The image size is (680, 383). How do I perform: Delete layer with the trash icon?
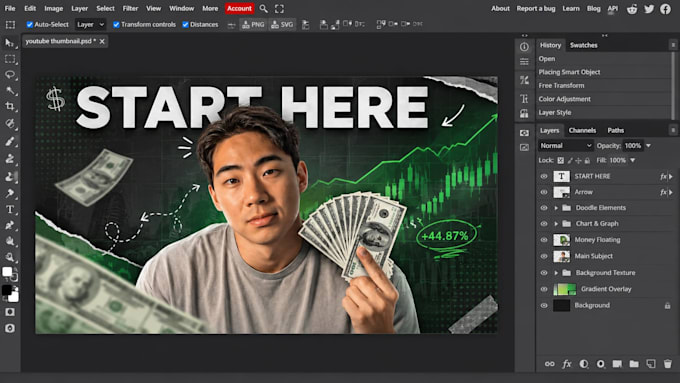tap(667, 364)
